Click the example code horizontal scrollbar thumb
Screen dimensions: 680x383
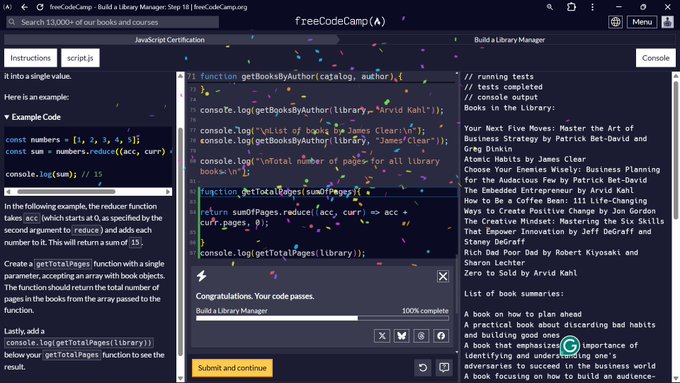click(66, 191)
